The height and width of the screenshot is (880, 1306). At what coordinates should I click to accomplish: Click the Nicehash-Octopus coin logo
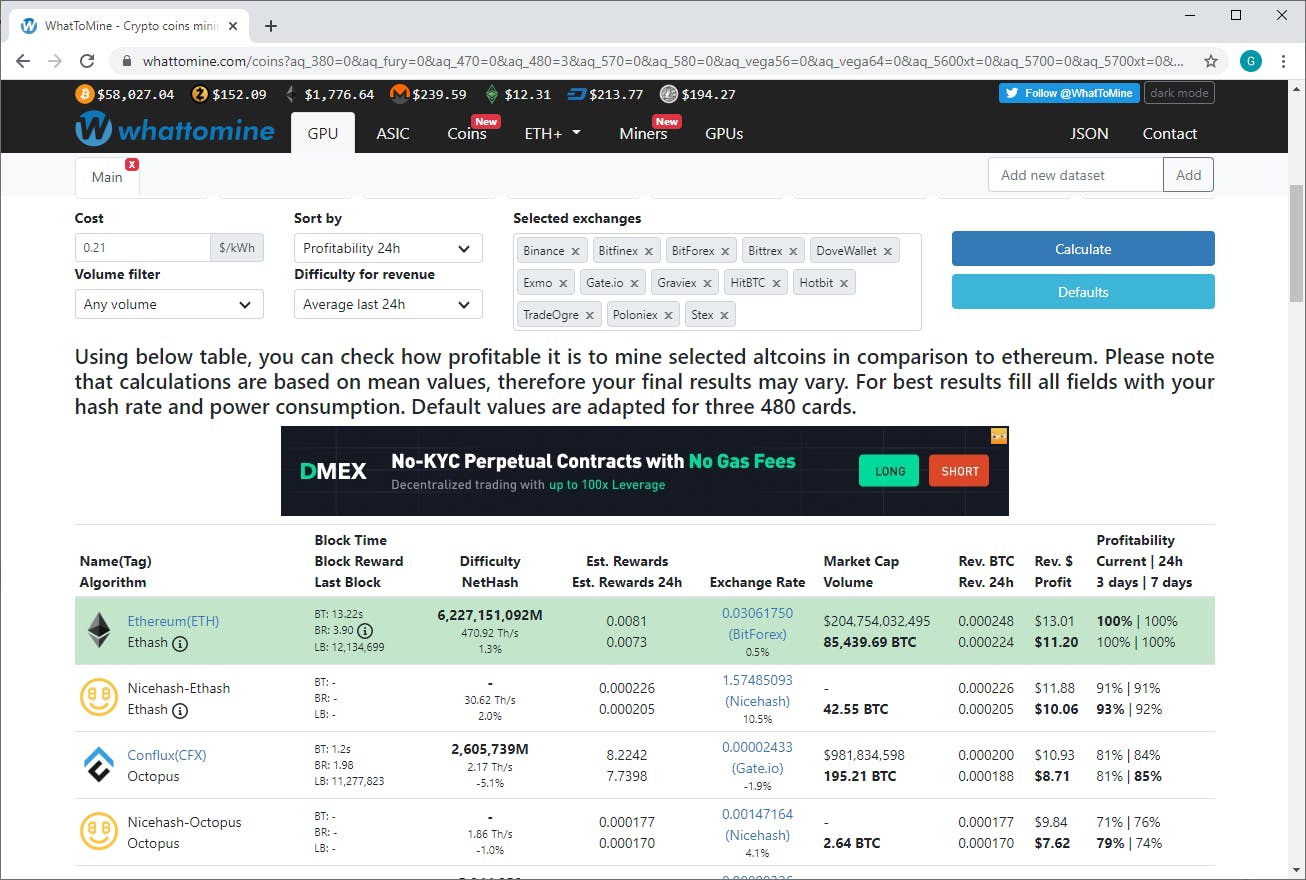coord(99,832)
